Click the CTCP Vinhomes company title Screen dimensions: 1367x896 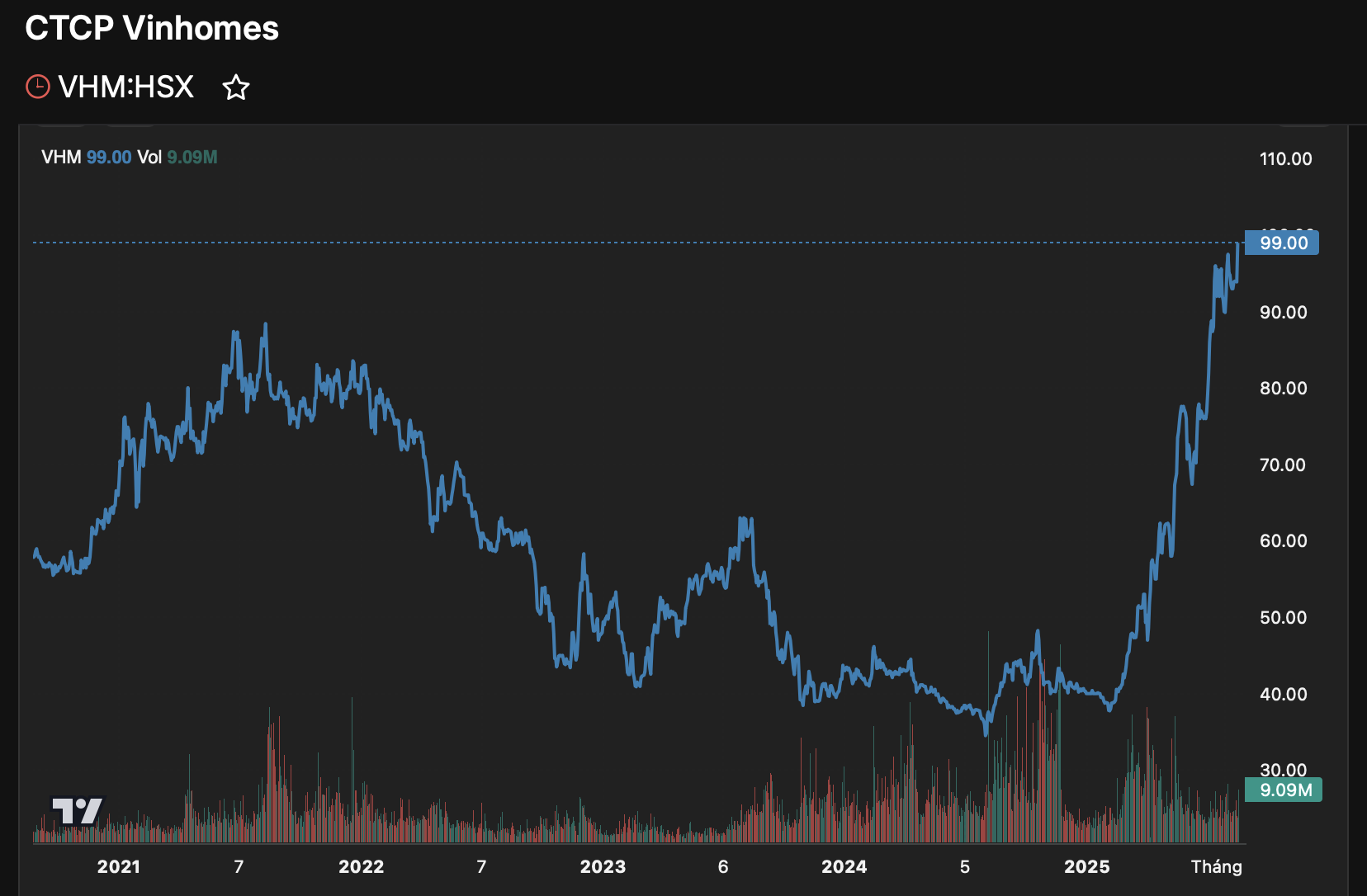[152, 28]
